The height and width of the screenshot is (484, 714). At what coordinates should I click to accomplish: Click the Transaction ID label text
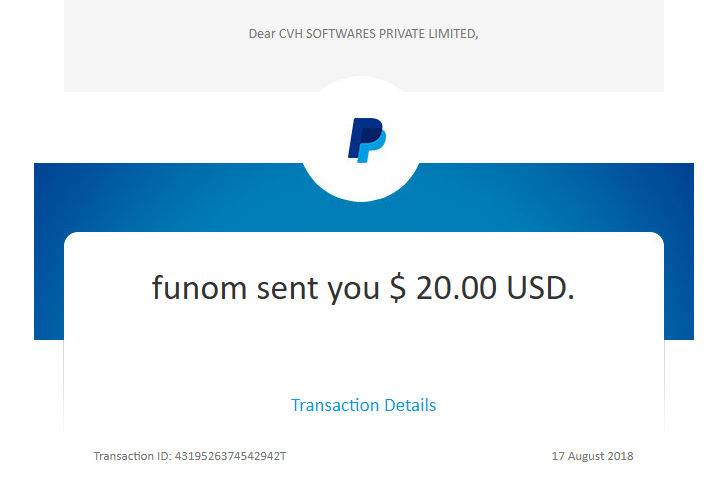click(x=132, y=456)
